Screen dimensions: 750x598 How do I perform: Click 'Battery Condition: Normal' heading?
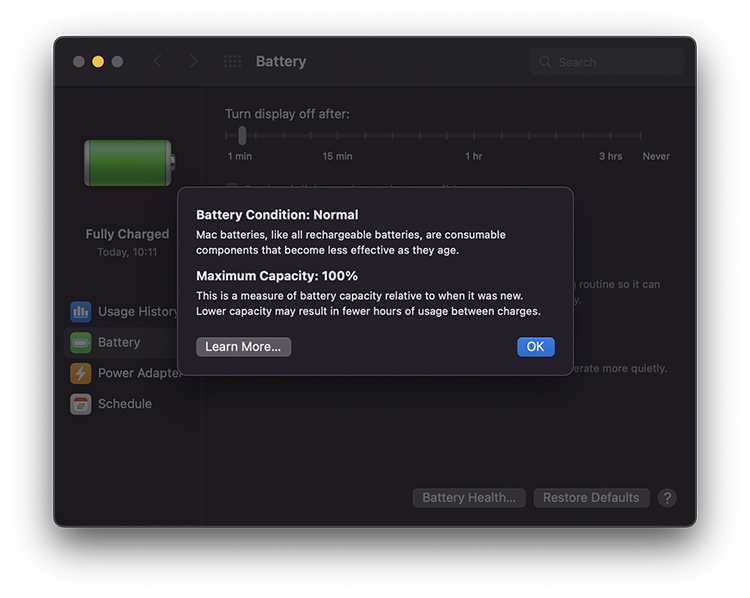[277, 215]
